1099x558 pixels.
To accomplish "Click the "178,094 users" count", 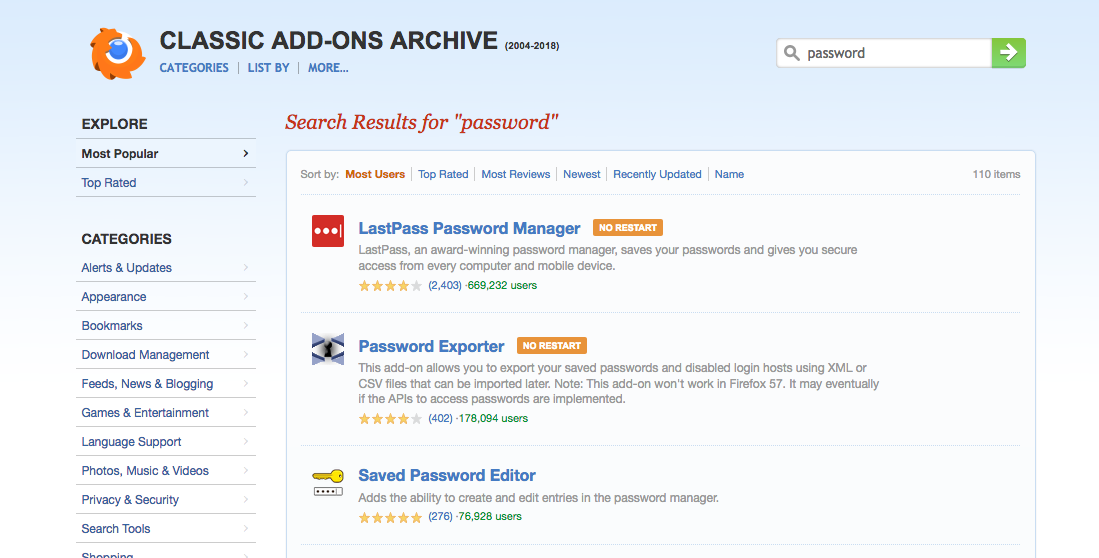I will 493,418.
